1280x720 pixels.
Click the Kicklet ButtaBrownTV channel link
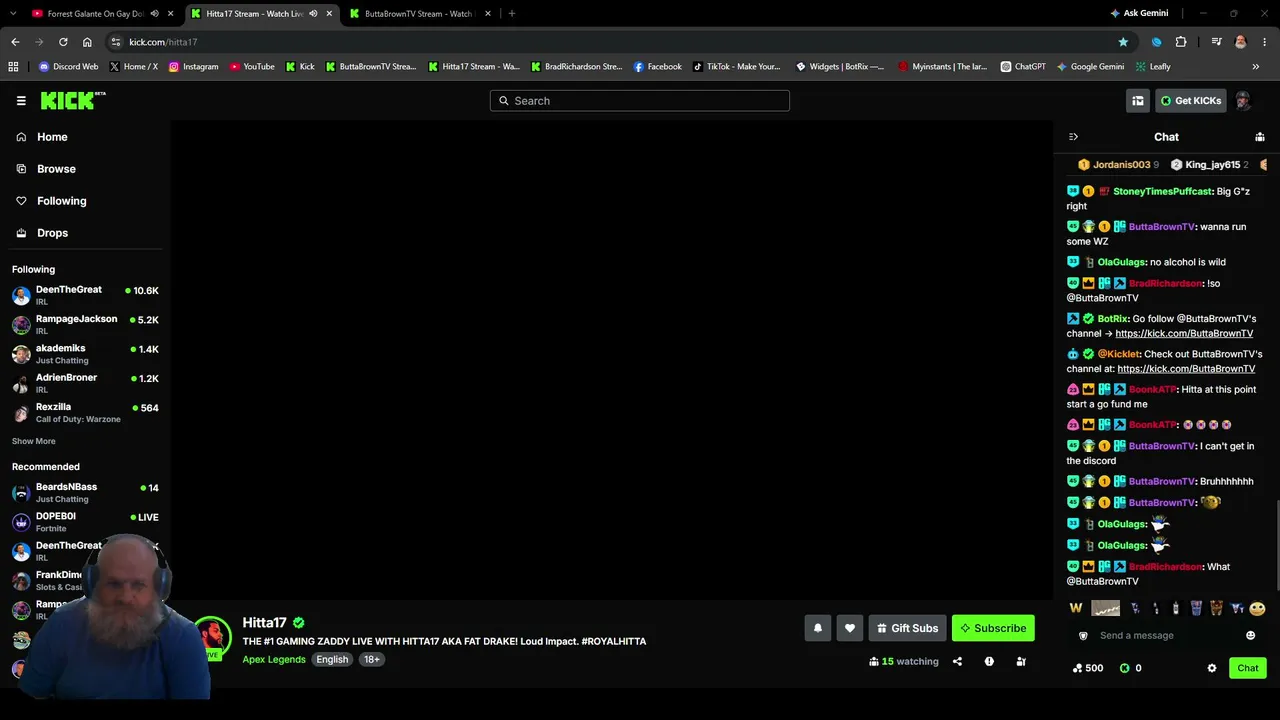(1186, 369)
